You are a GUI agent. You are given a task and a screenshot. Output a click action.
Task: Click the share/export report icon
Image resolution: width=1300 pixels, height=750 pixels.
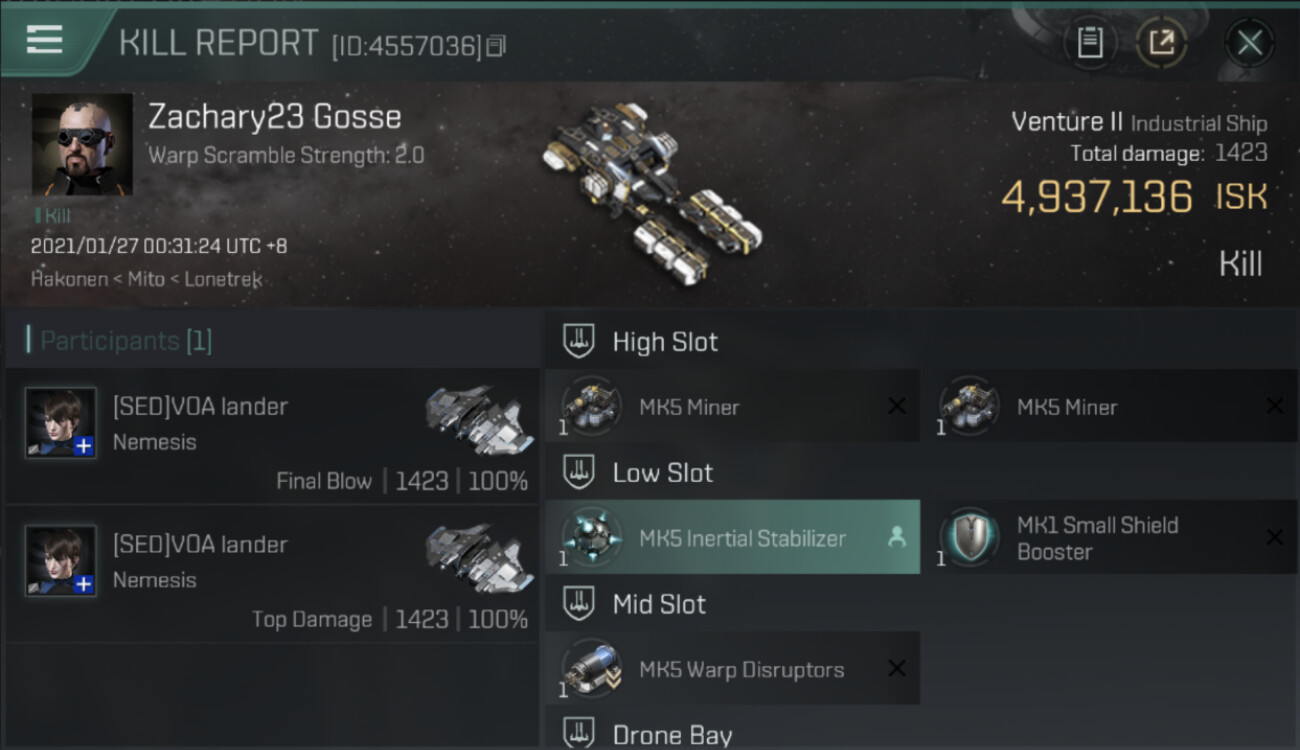click(x=1161, y=43)
